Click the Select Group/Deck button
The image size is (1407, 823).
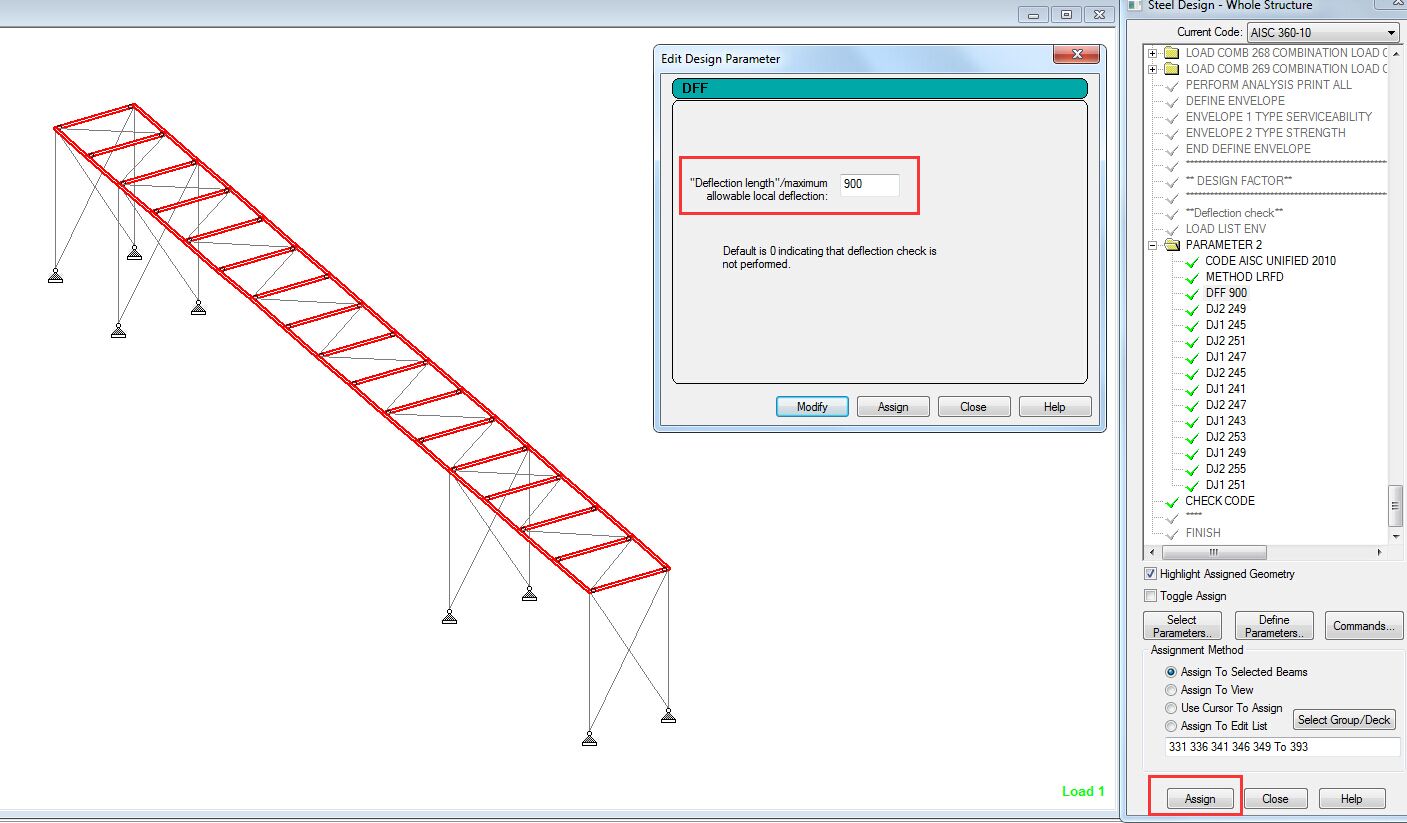pyautogui.click(x=1344, y=720)
